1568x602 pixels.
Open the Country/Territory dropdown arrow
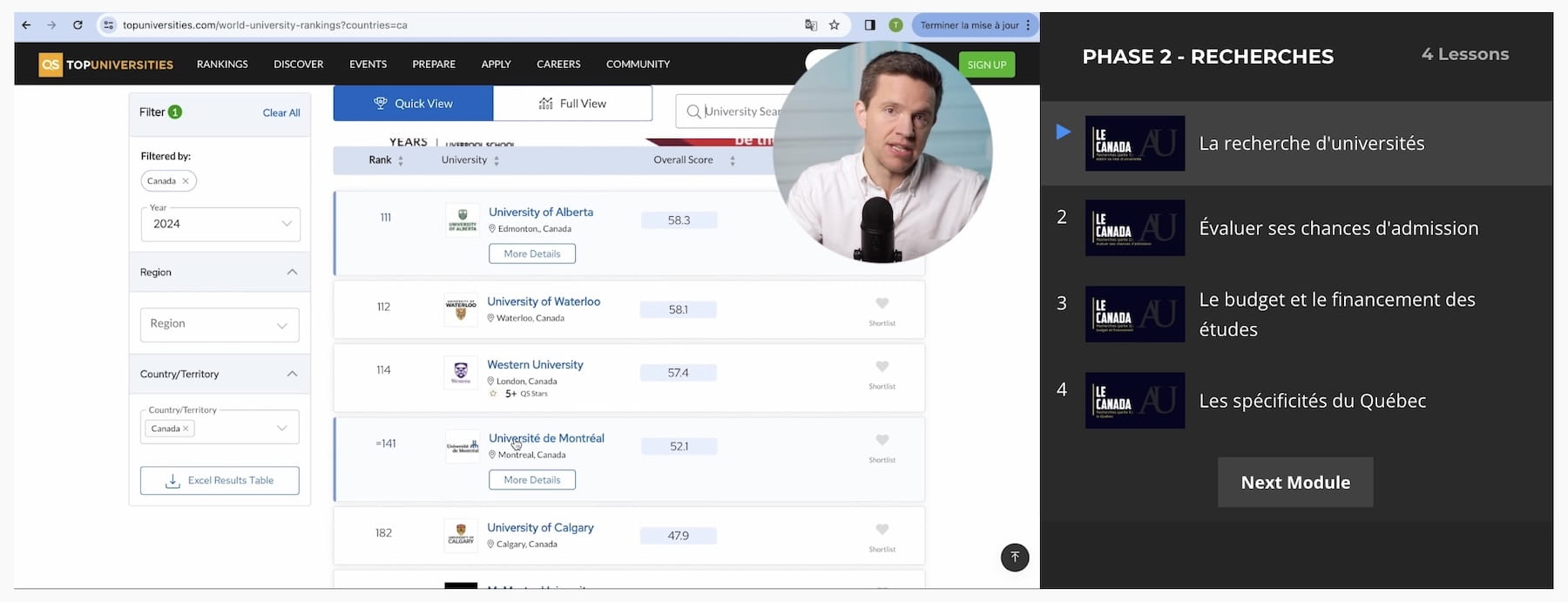click(x=282, y=429)
